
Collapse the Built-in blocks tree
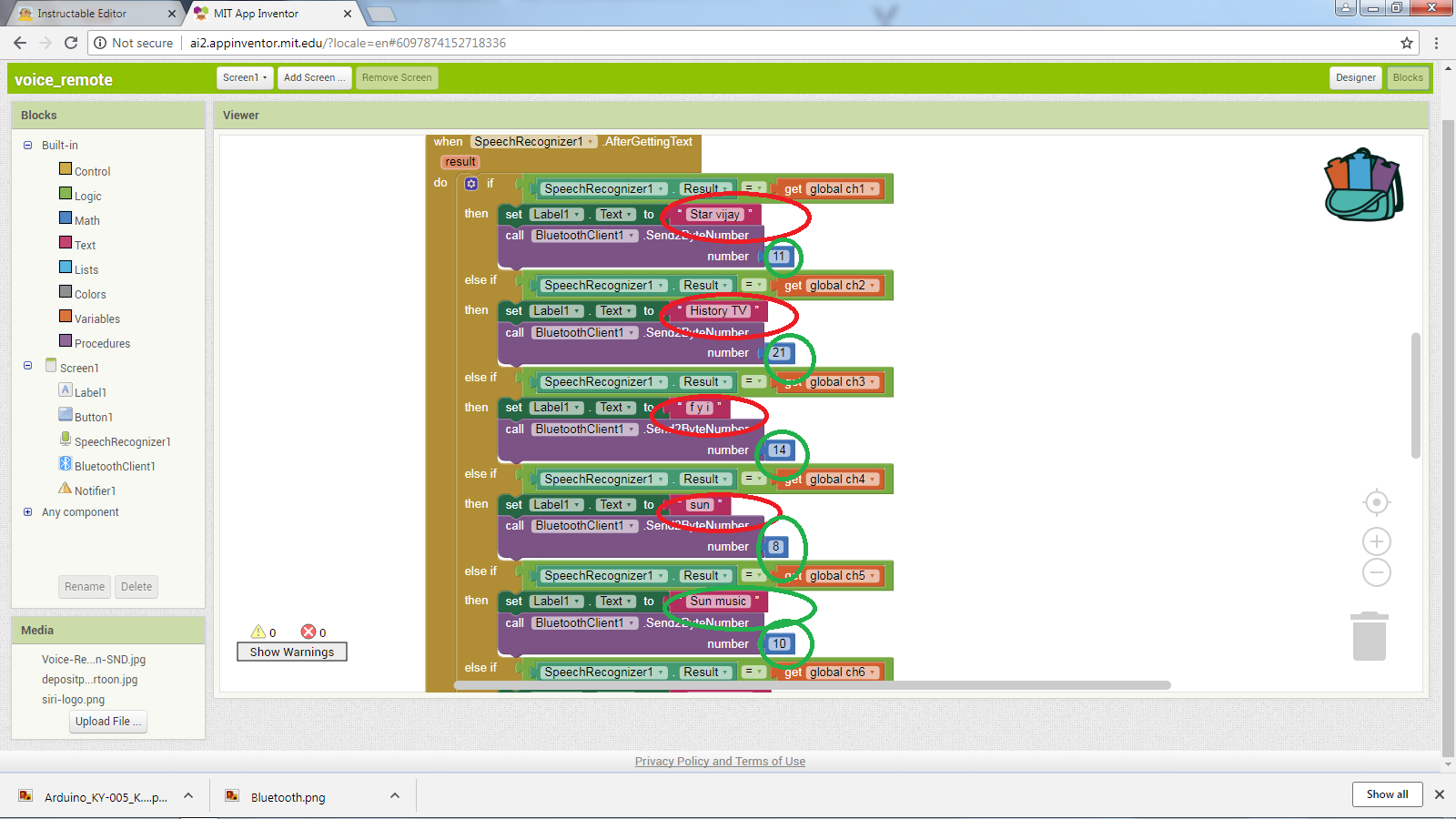coord(27,145)
